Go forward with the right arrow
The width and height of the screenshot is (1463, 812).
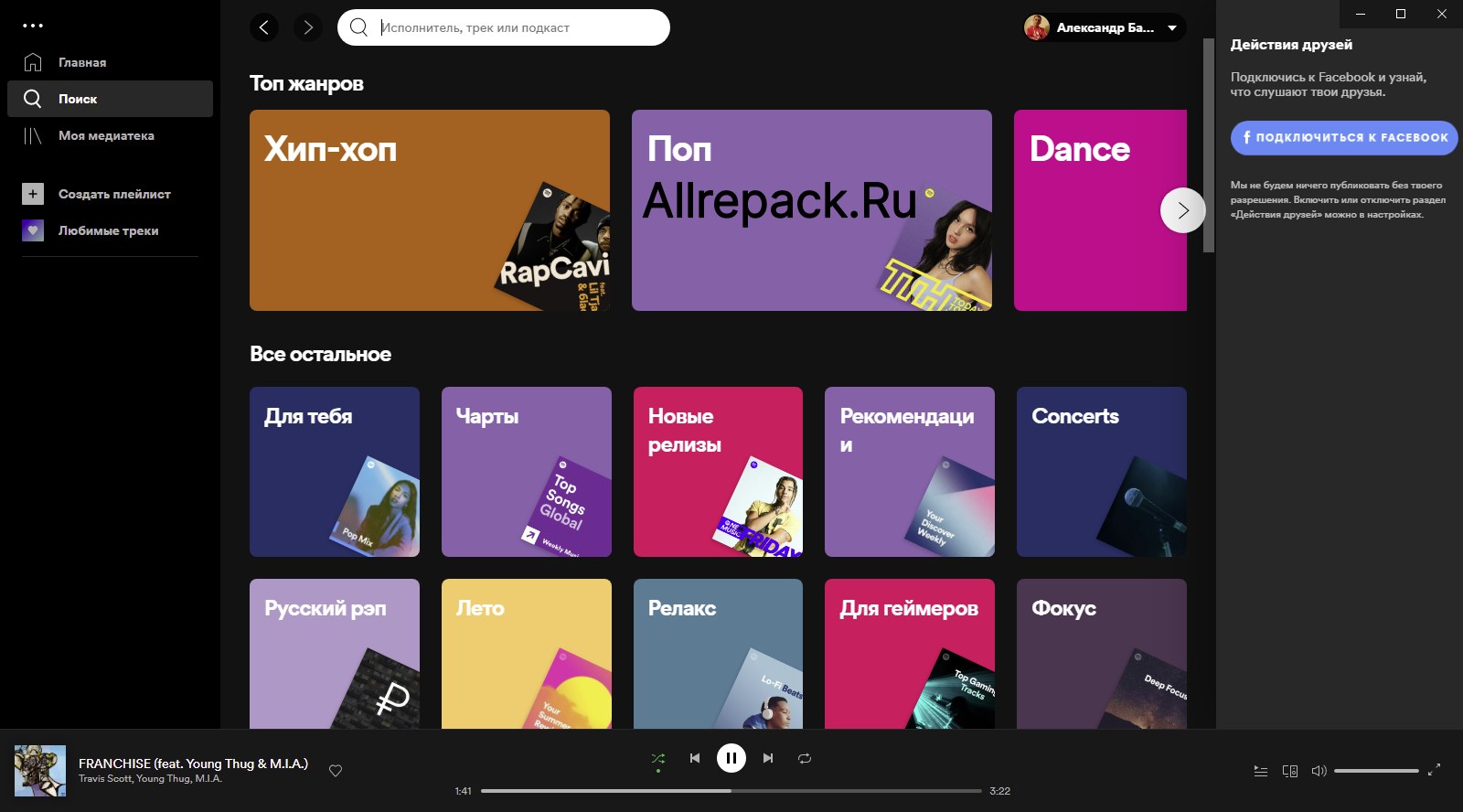point(308,27)
